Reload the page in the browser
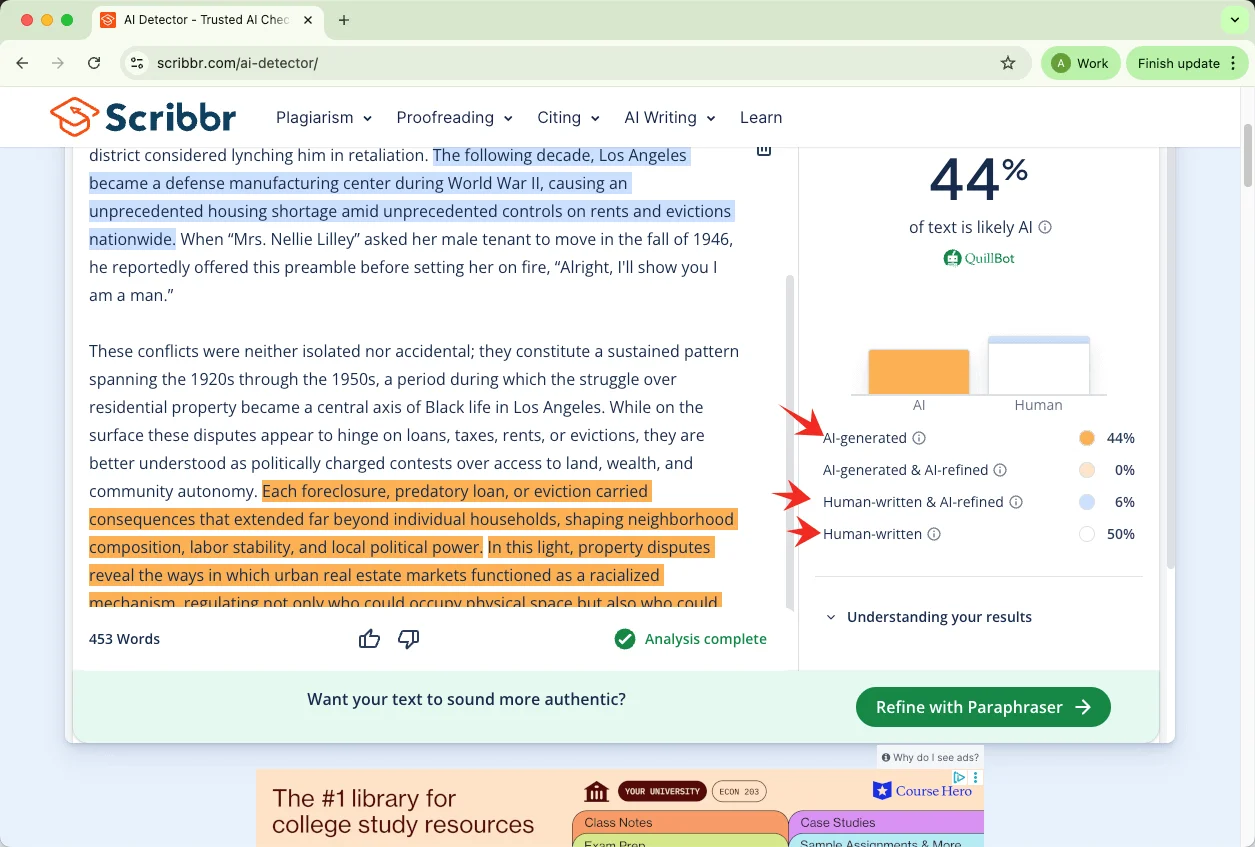Image resolution: width=1255 pixels, height=847 pixels. pyautogui.click(x=94, y=63)
